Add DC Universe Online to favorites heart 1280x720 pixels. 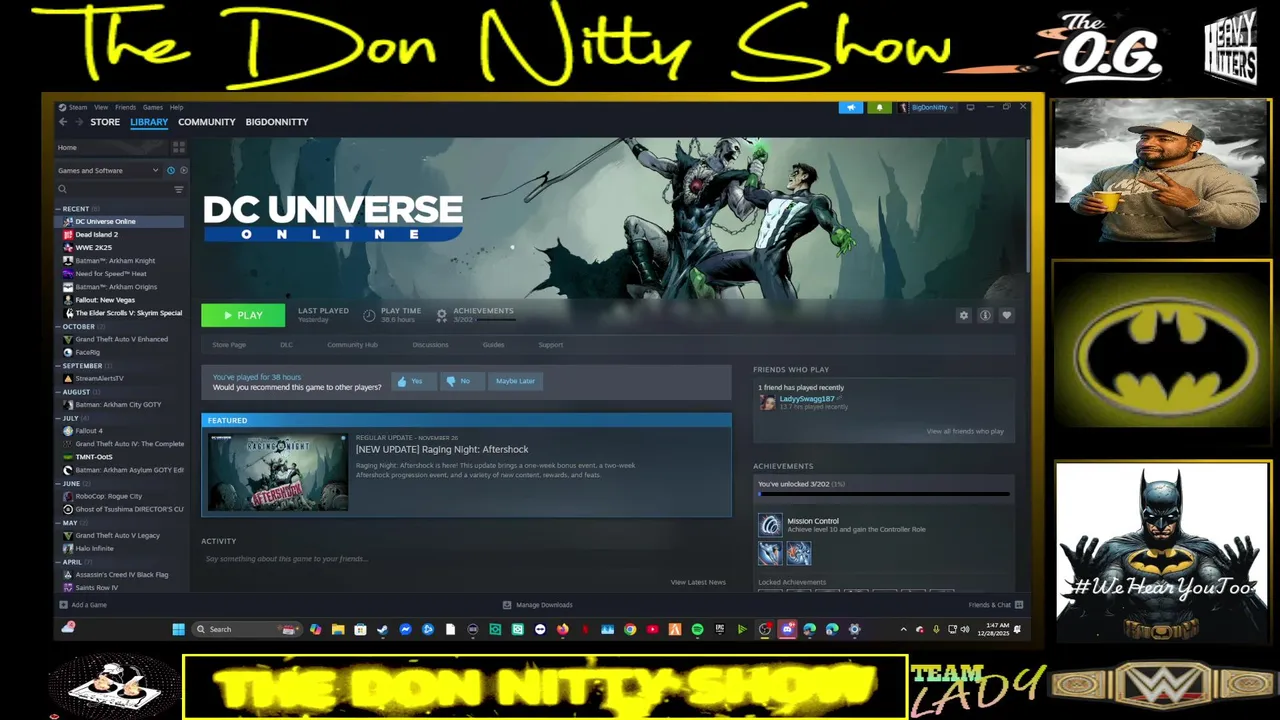pos(1007,315)
